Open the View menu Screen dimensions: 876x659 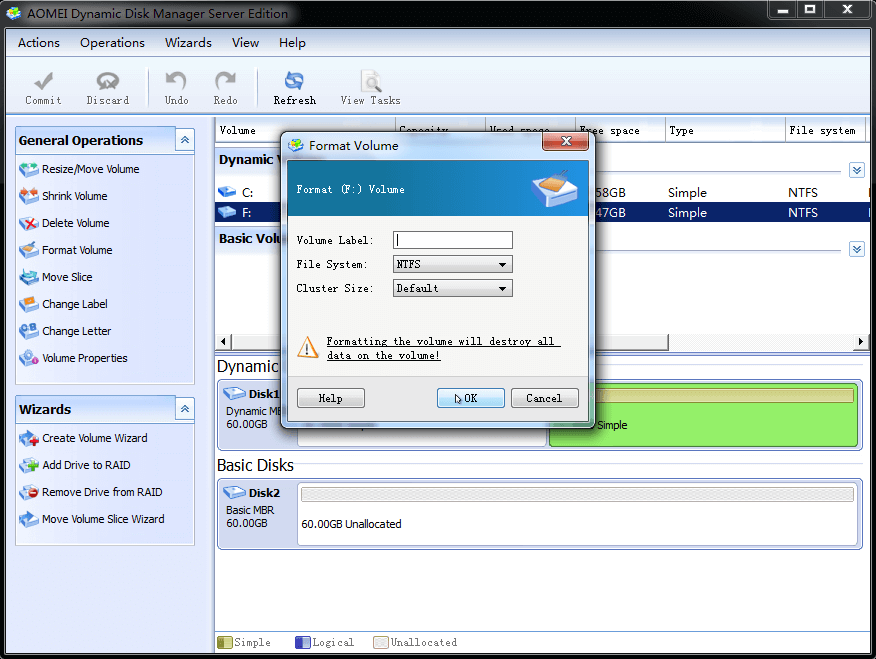click(x=245, y=42)
